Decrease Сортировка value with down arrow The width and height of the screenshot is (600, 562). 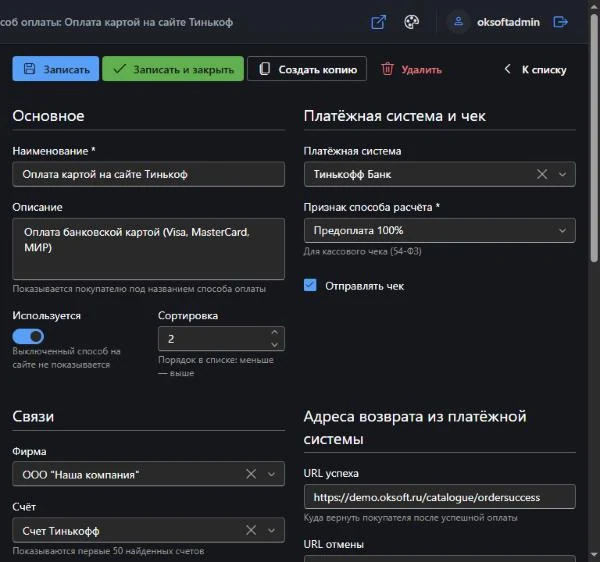(x=274, y=345)
